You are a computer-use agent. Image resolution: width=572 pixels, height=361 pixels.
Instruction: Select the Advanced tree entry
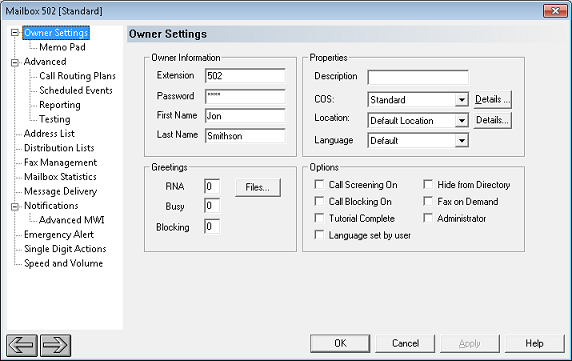(x=45, y=62)
